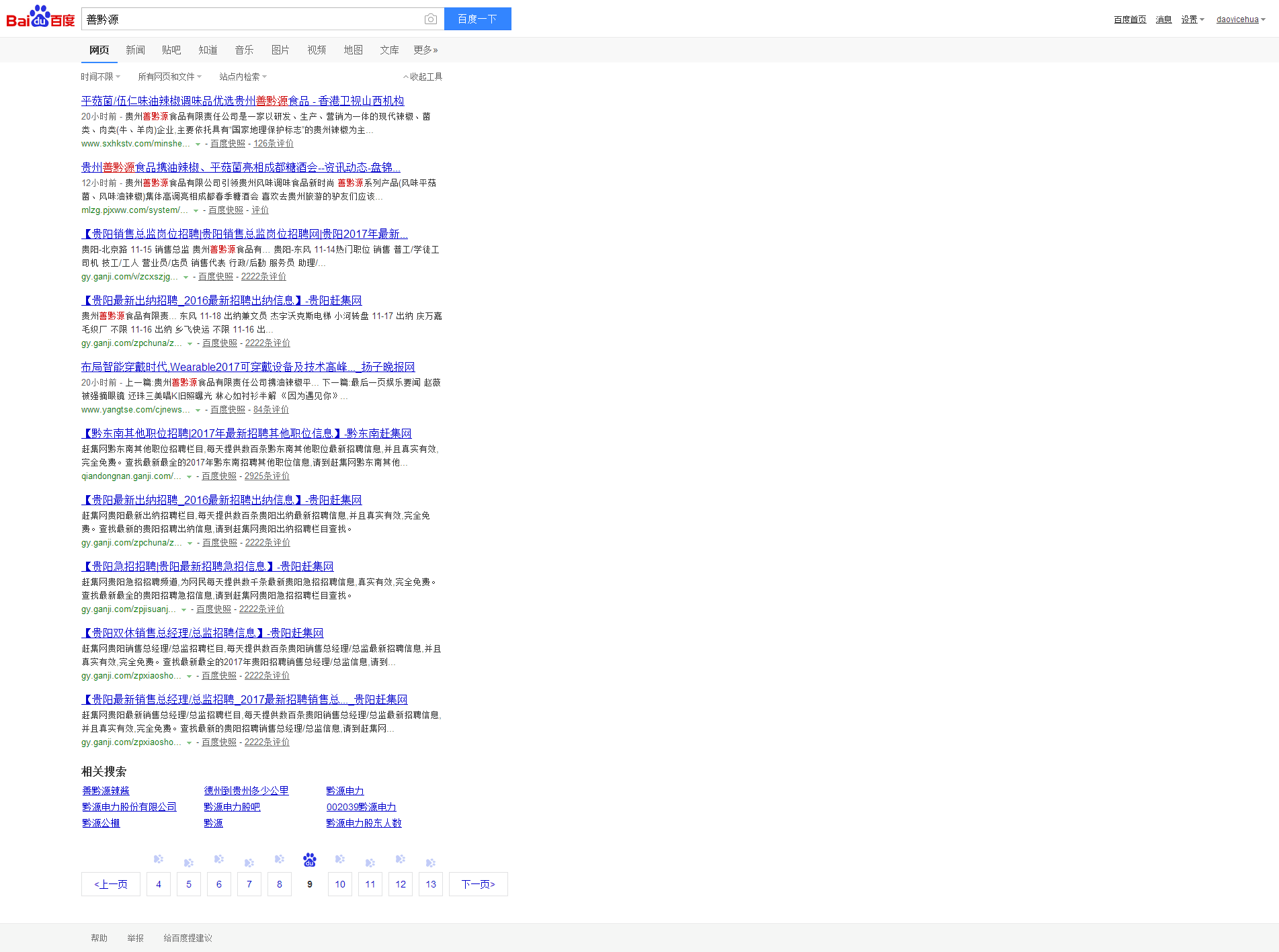Go to results page 10
Viewport: 1279px width, 952px height.
point(340,884)
